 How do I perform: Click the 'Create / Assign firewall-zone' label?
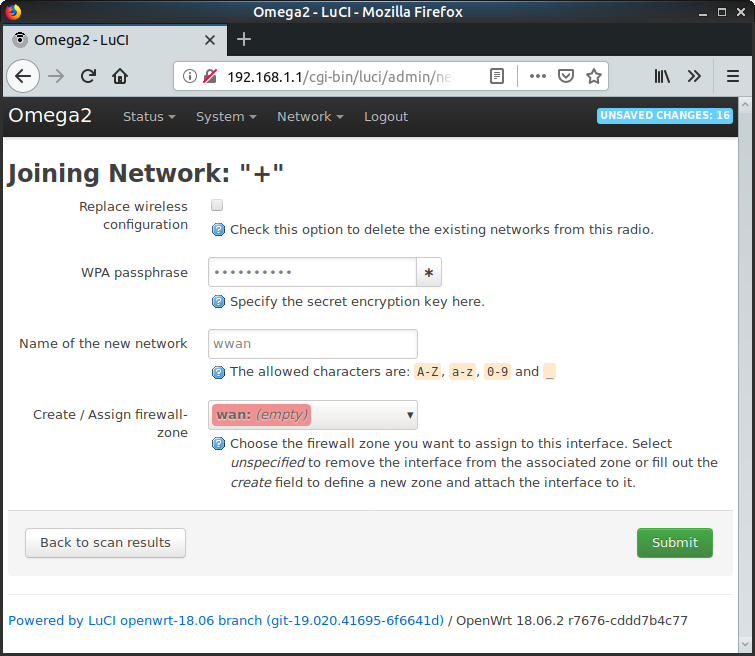click(x=110, y=423)
